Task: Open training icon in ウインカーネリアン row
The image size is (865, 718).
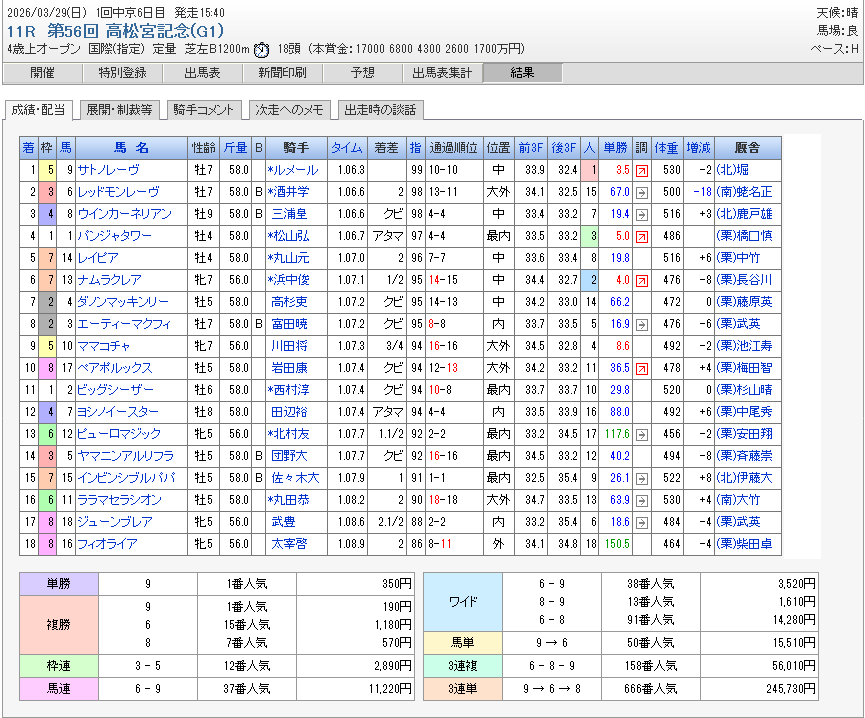Action: (641, 215)
